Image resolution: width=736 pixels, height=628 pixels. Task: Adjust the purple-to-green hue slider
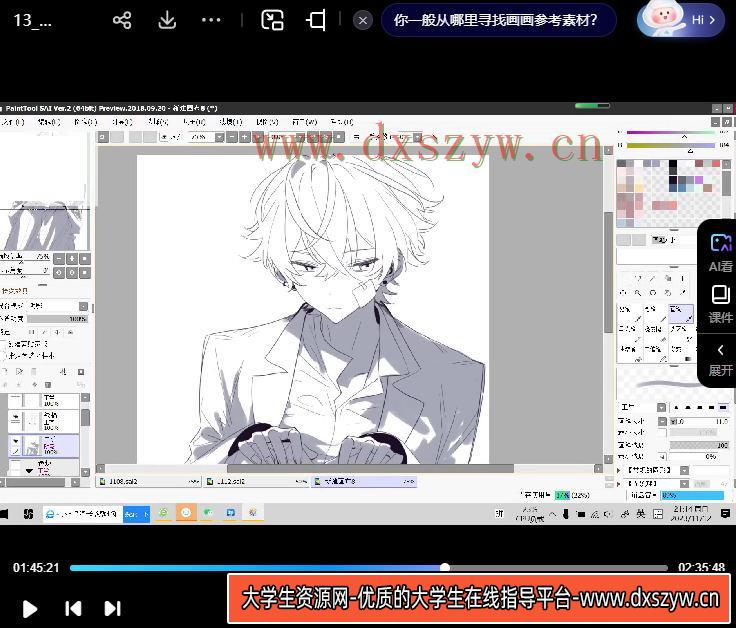(x=672, y=133)
